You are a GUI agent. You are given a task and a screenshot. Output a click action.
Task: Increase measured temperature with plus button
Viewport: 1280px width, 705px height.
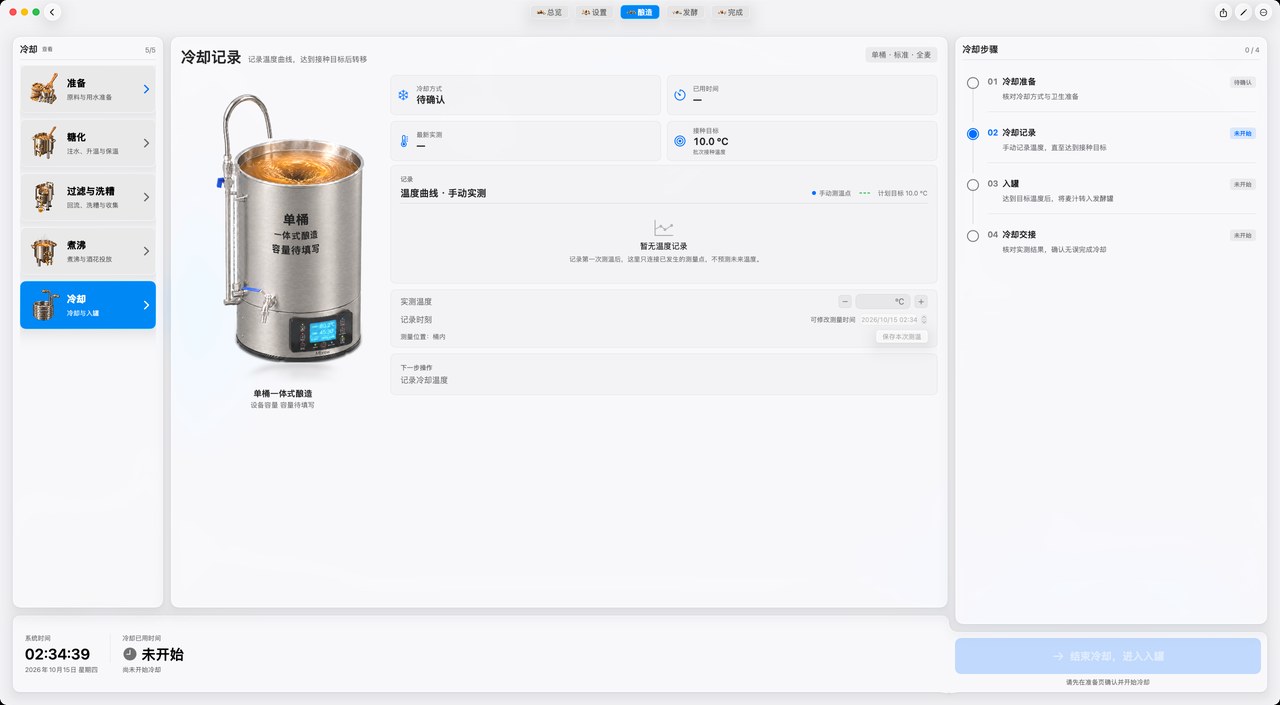(921, 301)
